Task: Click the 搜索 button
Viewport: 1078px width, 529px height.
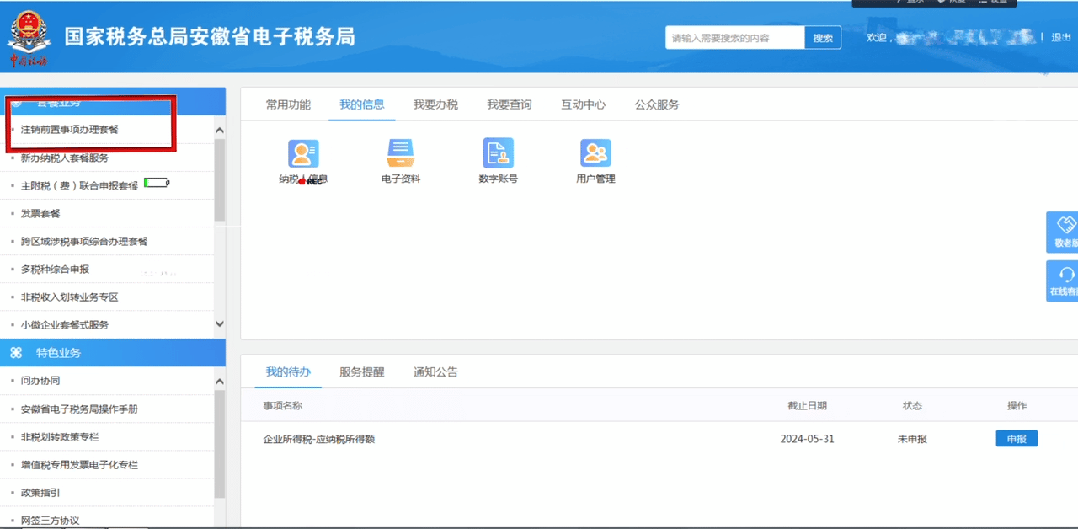Action: [x=823, y=38]
